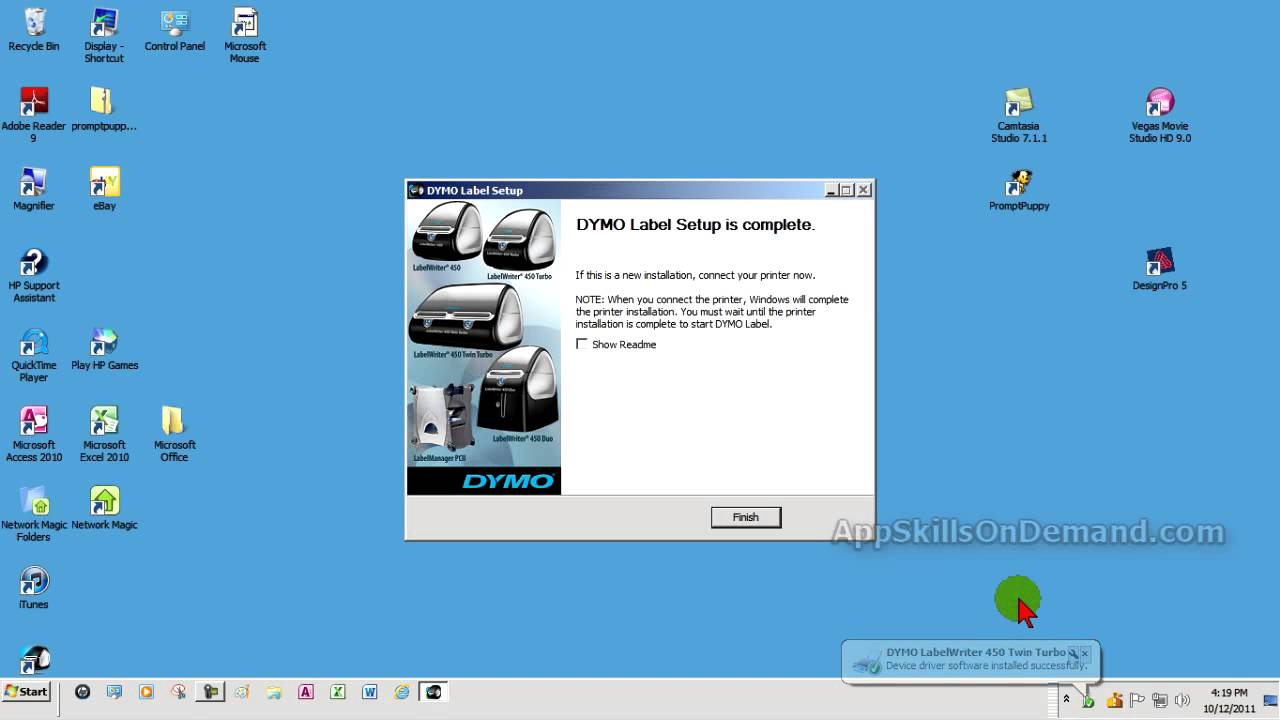
Task: Click the LabelWriter 450 Duo printer image
Action: click(x=516, y=392)
